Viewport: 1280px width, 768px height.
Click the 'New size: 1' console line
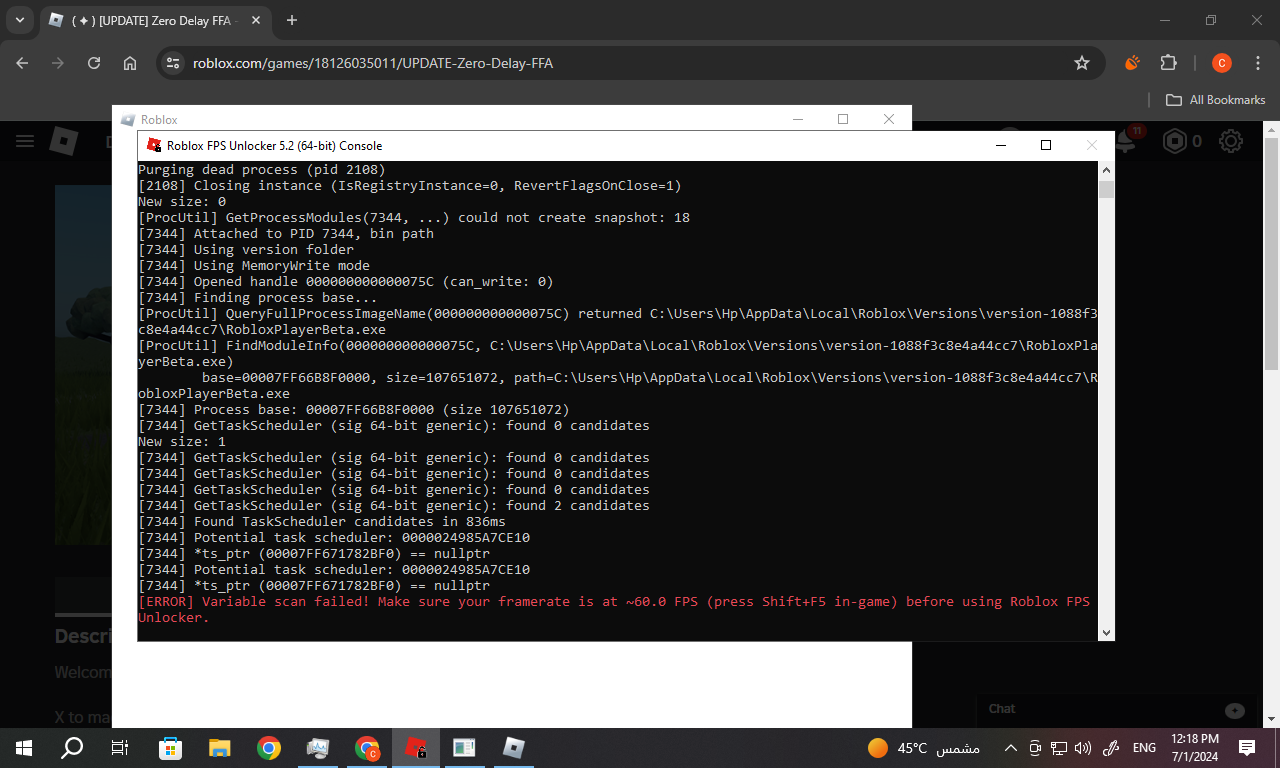pyautogui.click(x=182, y=442)
